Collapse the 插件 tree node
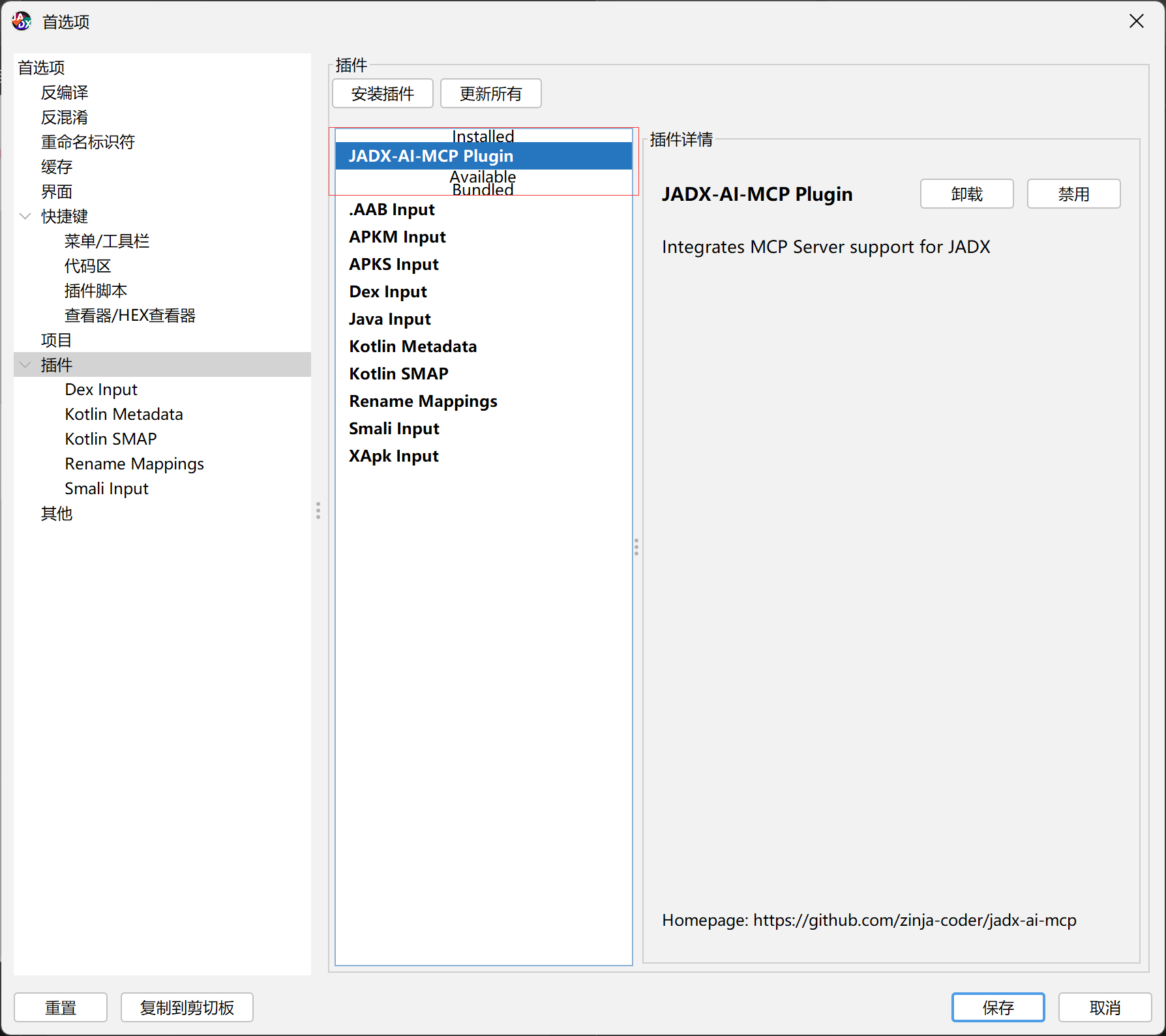This screenshot has width=1166, height=1036. point(25,365)
